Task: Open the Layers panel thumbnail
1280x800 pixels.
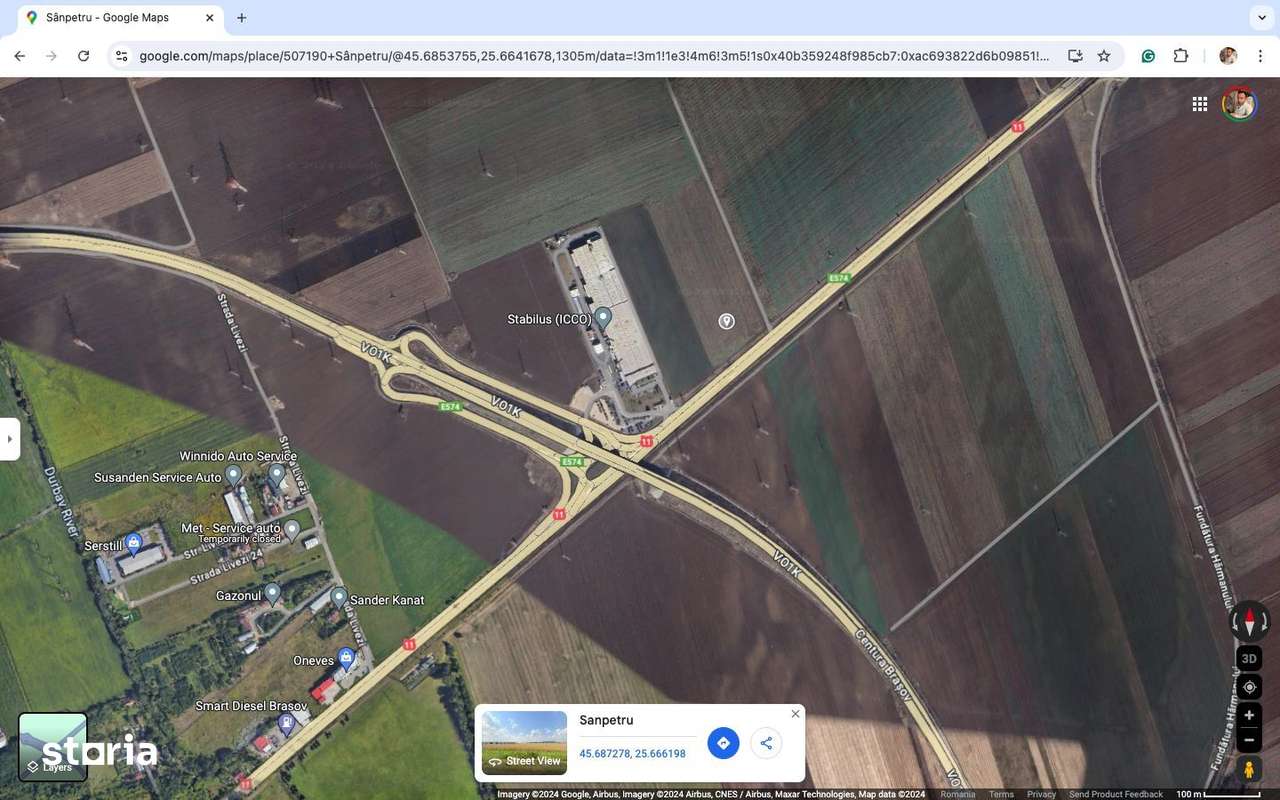Action: pyautogui.click(x=52, y=745)
